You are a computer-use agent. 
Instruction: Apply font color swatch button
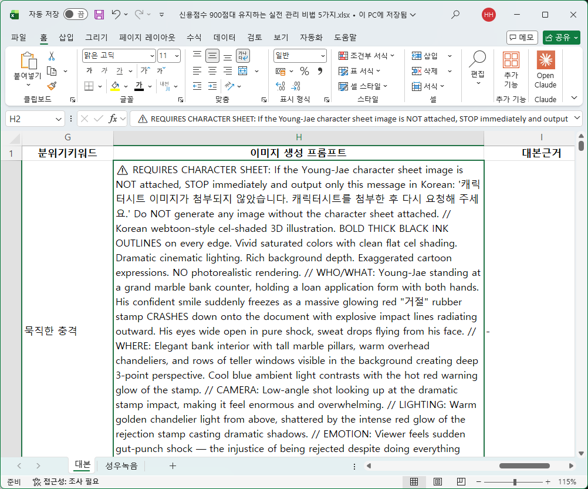pyautogui.click(x=139, y=86)
